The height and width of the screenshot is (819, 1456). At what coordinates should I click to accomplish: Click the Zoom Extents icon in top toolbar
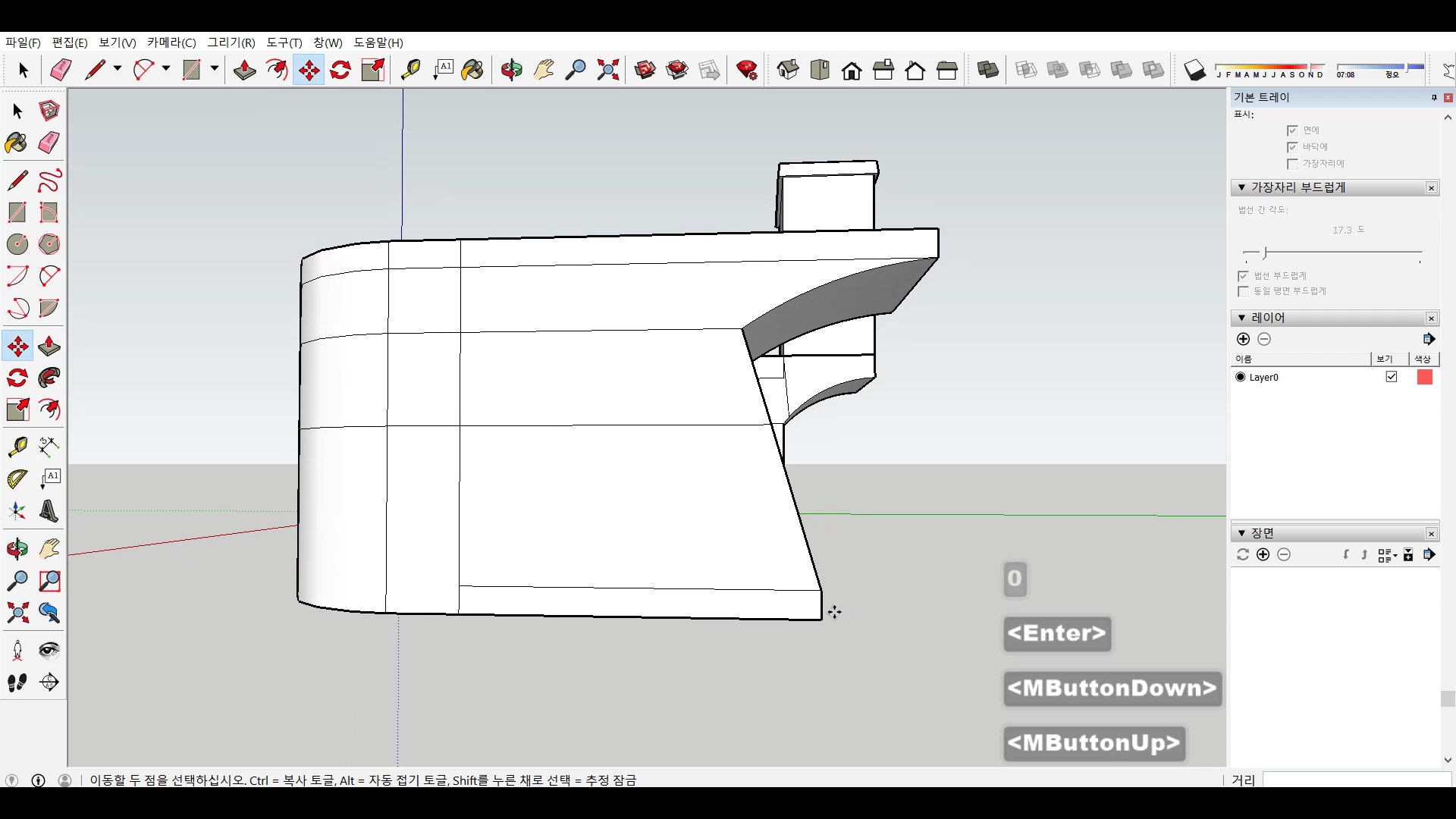tap(607, 71)
